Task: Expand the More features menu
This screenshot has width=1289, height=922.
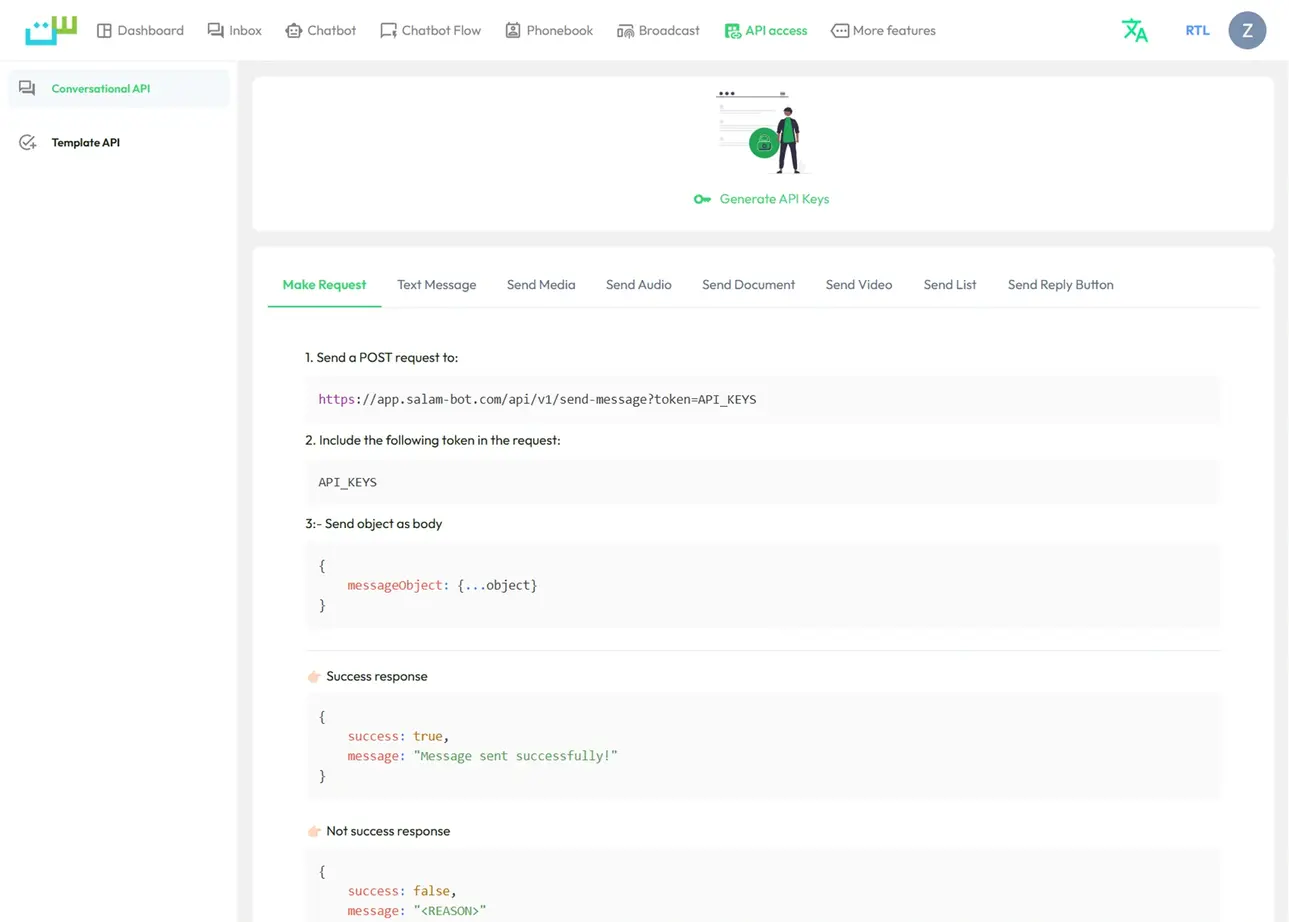Action: pos(884,31)
